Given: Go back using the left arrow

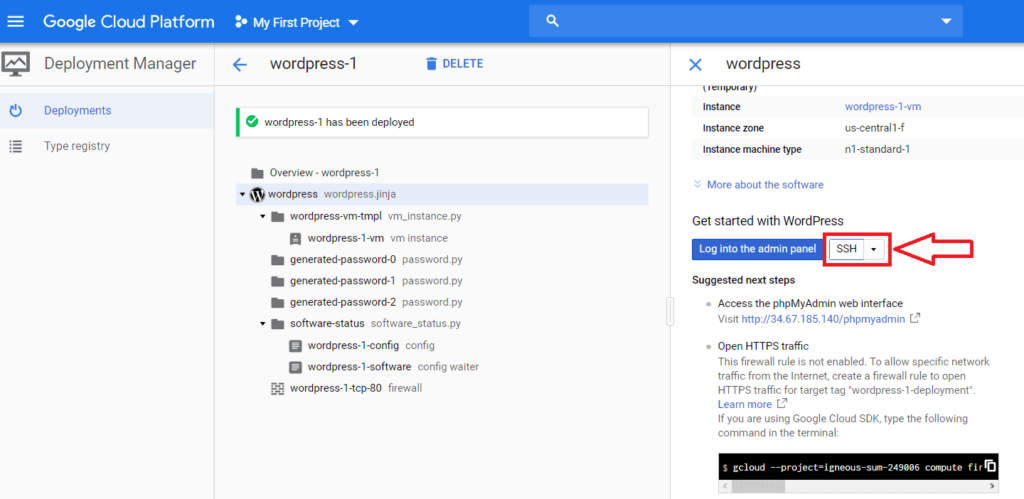Looking at the screenshot, I should (x=240, y=64).
